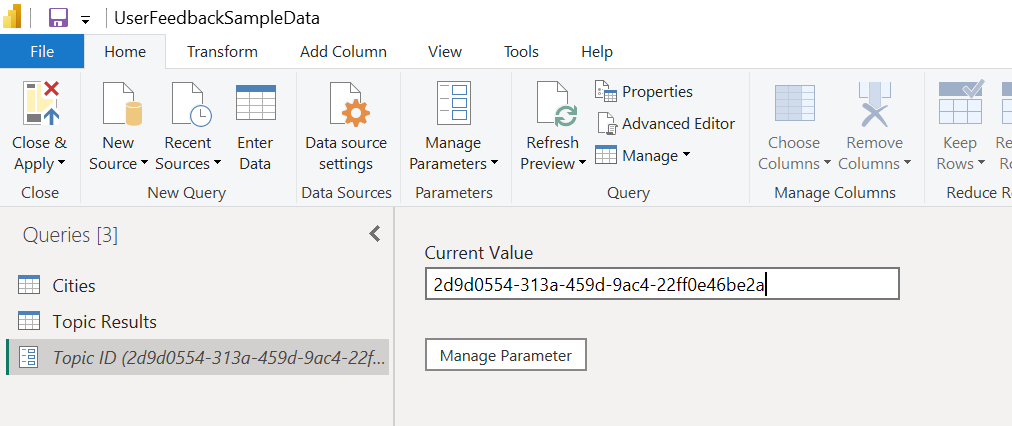Screen dimensions: 1012x426
Task: Click the Close & Apply icon
Action: (x=41, y=103)
